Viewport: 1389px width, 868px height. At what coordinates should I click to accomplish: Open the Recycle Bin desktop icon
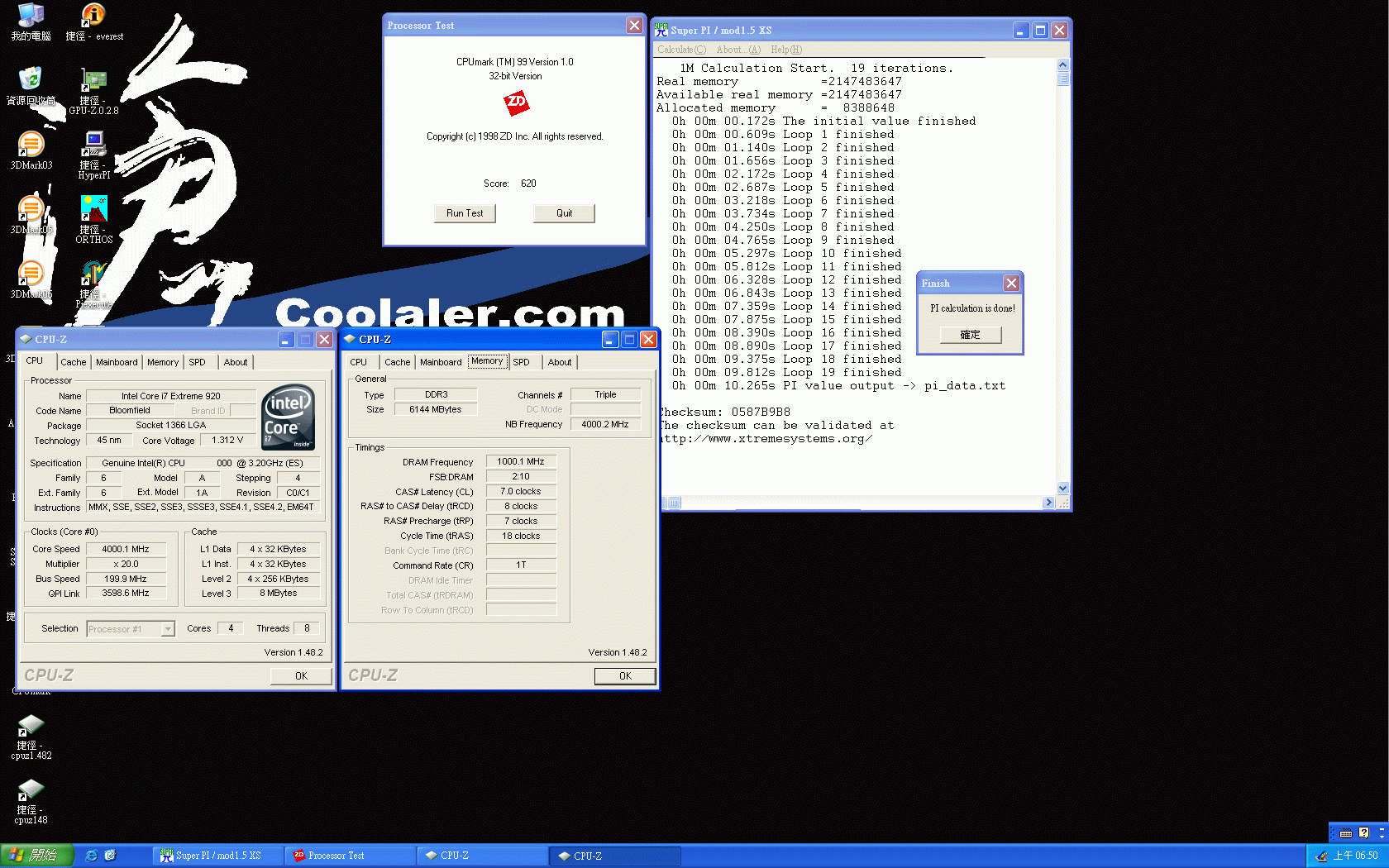31,79
